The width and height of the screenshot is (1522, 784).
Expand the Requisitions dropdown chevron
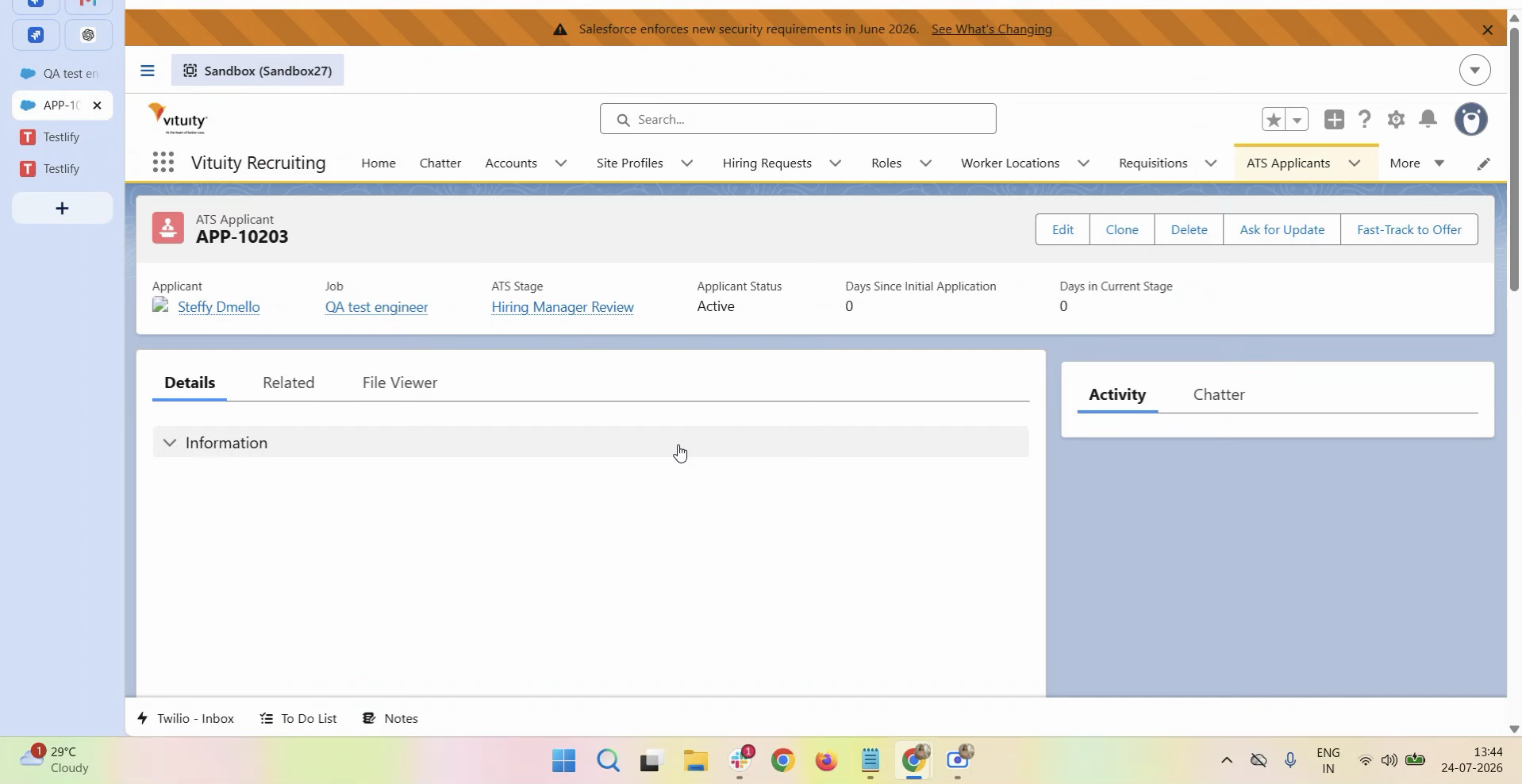[x=1211, y=163]
